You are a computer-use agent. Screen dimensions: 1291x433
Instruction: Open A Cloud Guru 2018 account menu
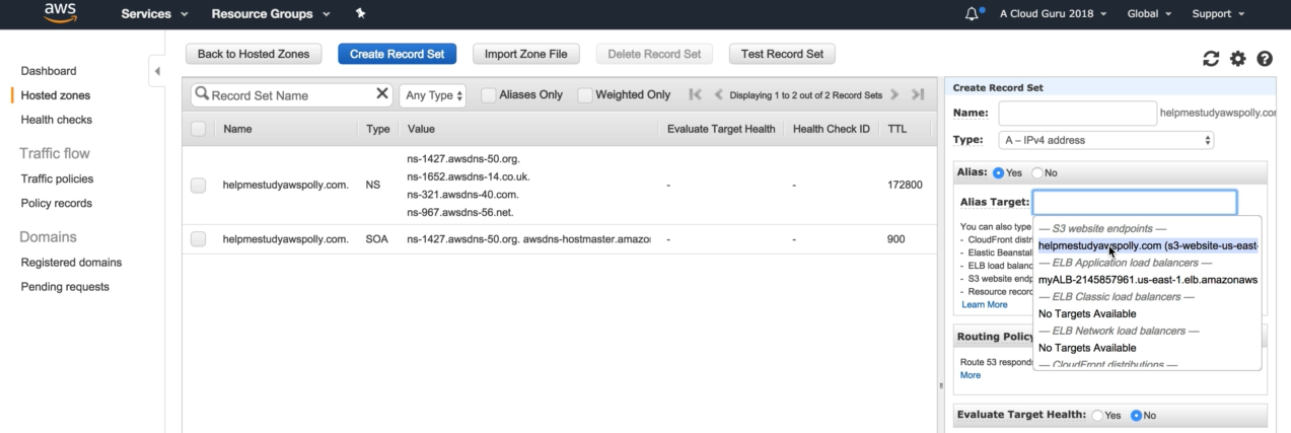tap(1051, 15)
